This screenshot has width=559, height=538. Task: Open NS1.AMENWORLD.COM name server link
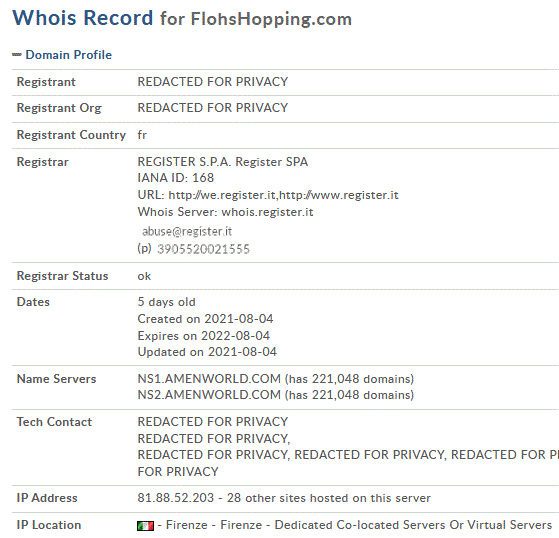tap(209, 379)
